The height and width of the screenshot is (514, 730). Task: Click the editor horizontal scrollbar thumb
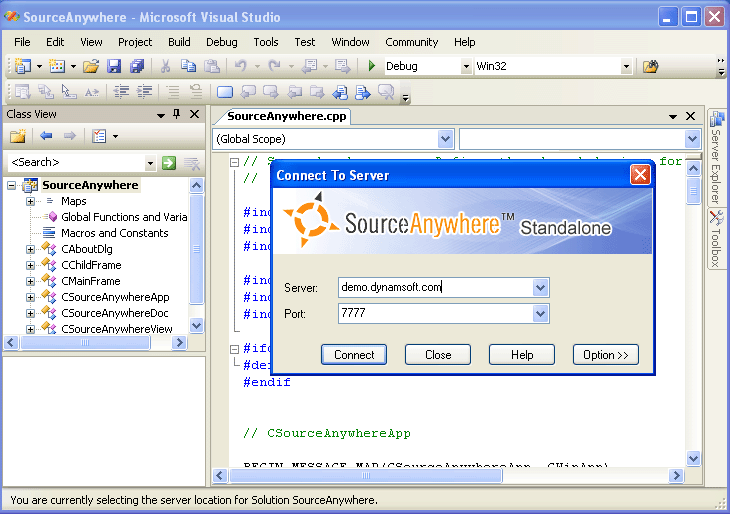pos(366,475)
